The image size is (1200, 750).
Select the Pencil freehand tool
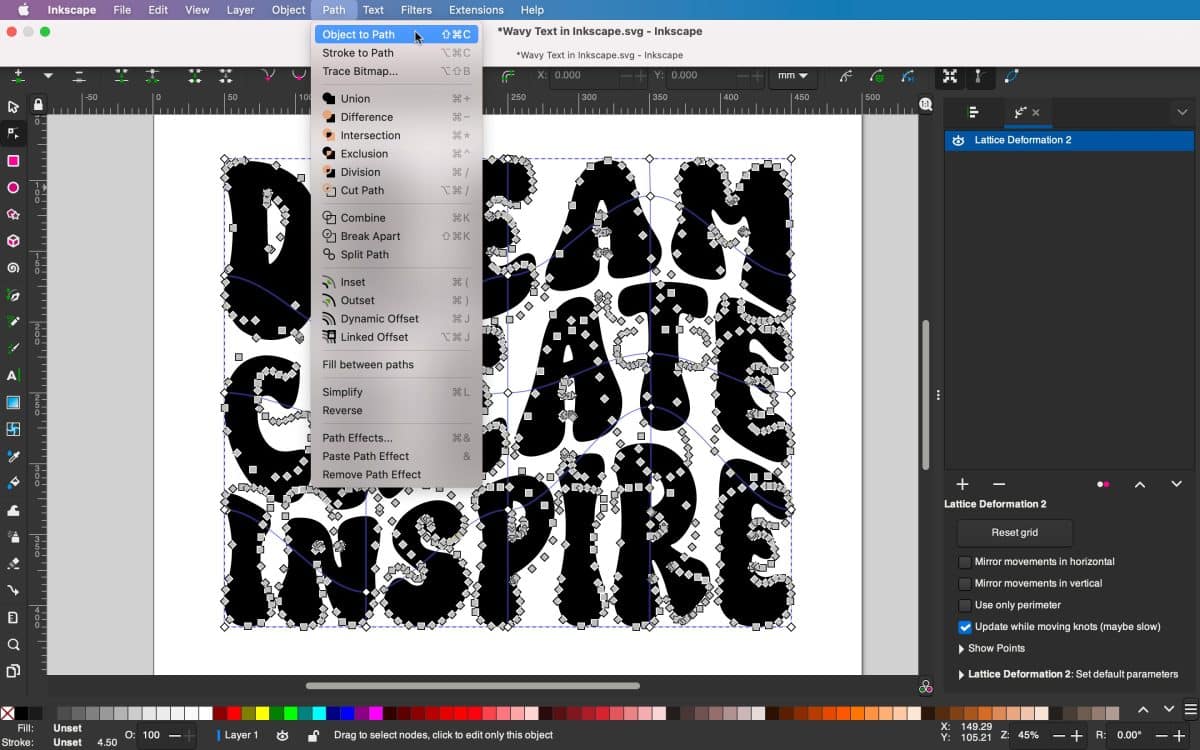click(x=13, y=322)
